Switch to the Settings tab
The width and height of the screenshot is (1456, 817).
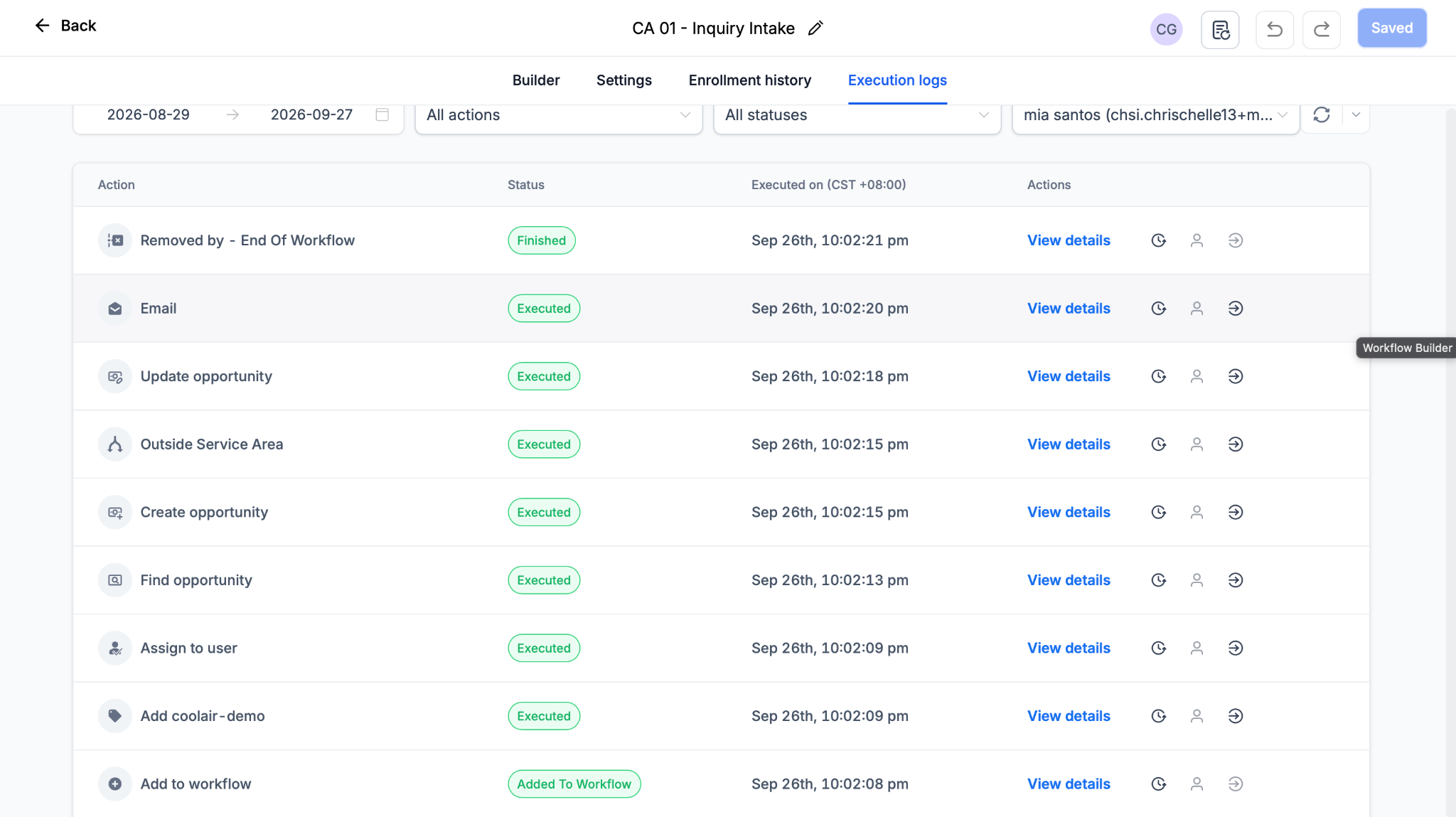pos(623,80)
